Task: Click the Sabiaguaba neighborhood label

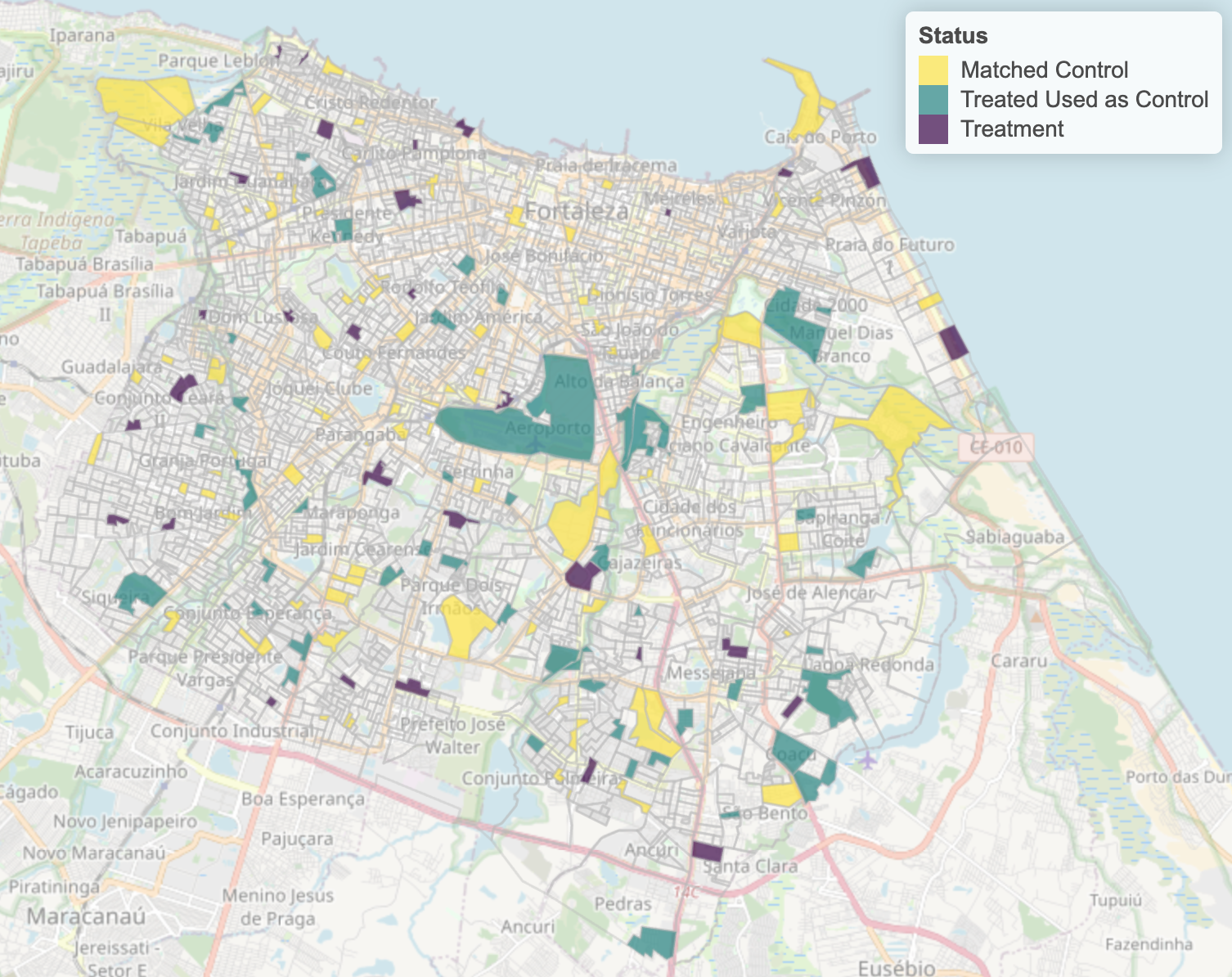Action: pyautogui.click(x=1014, y=538)
